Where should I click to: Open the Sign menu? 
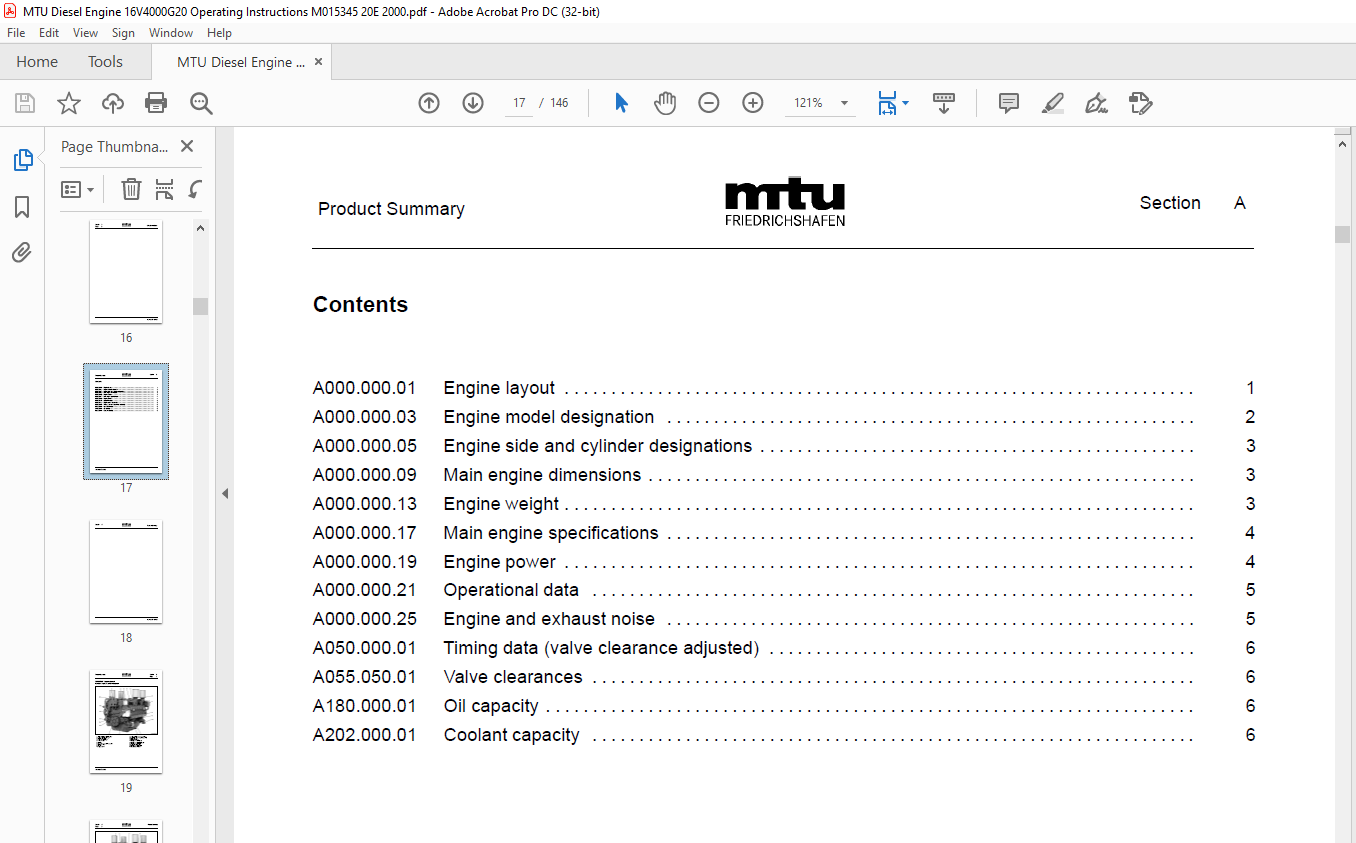coord(124,33)
